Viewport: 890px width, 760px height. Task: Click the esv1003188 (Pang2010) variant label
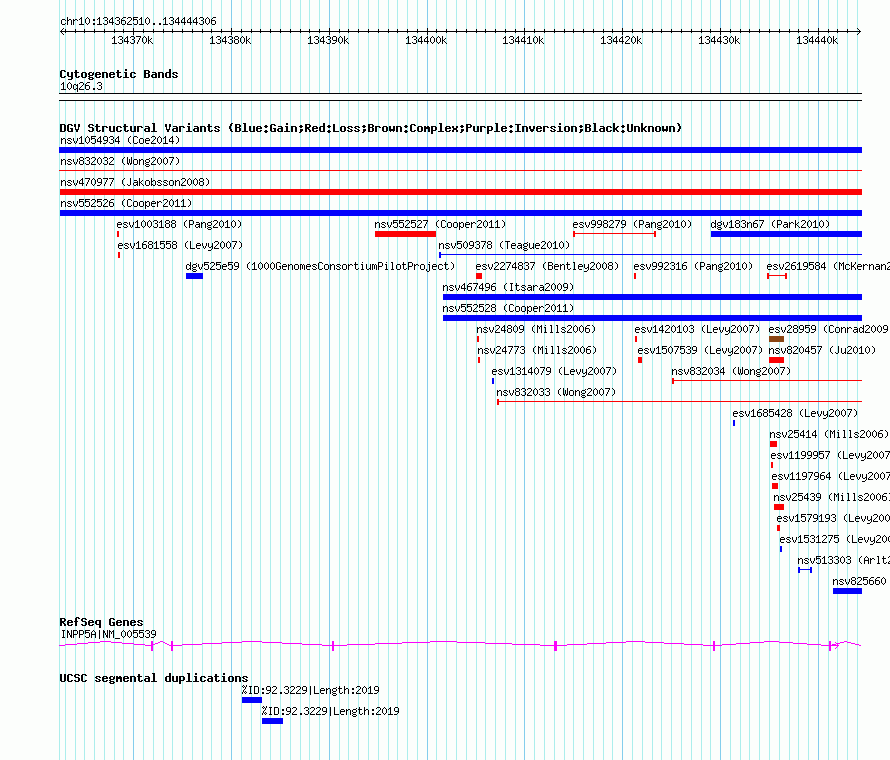pos(179,224)
